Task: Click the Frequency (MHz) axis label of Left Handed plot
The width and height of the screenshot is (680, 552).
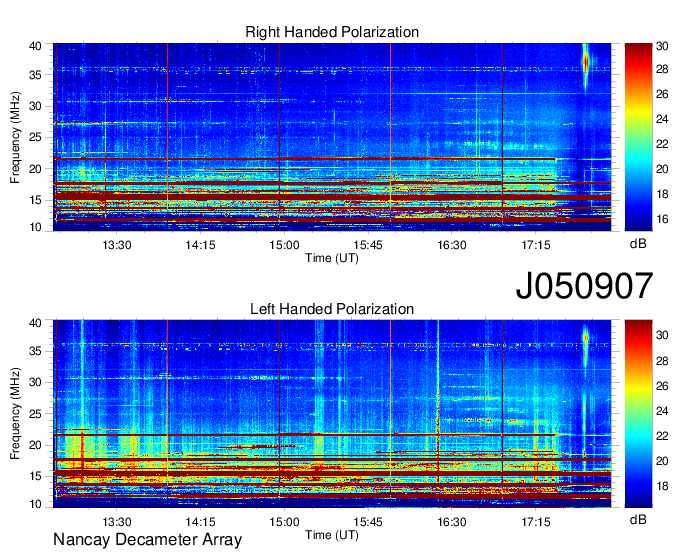Action: click(15, 414)
